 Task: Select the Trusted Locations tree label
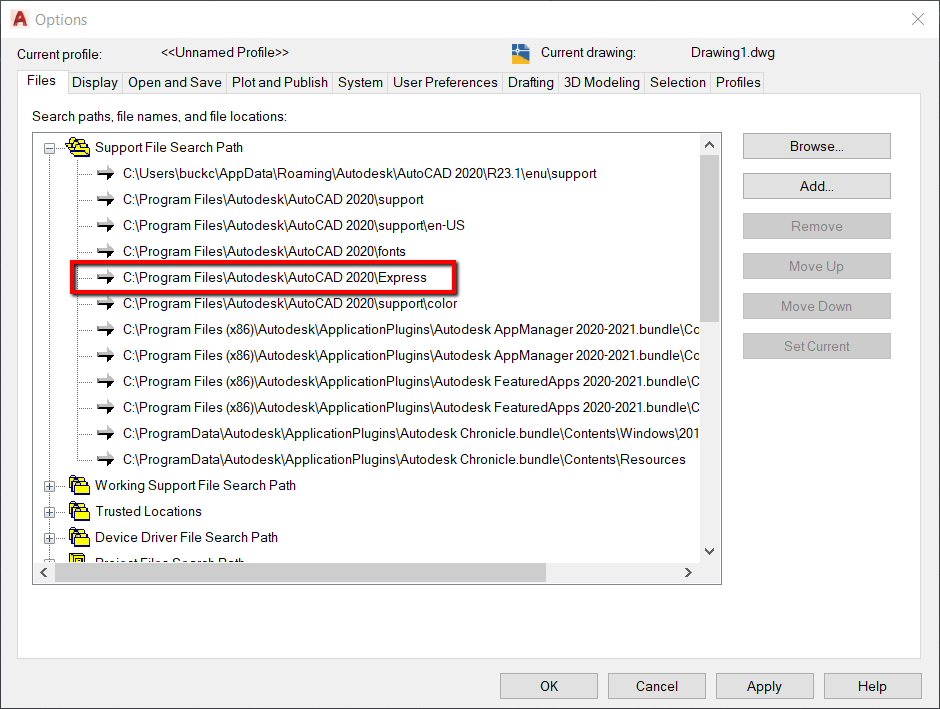148,511
